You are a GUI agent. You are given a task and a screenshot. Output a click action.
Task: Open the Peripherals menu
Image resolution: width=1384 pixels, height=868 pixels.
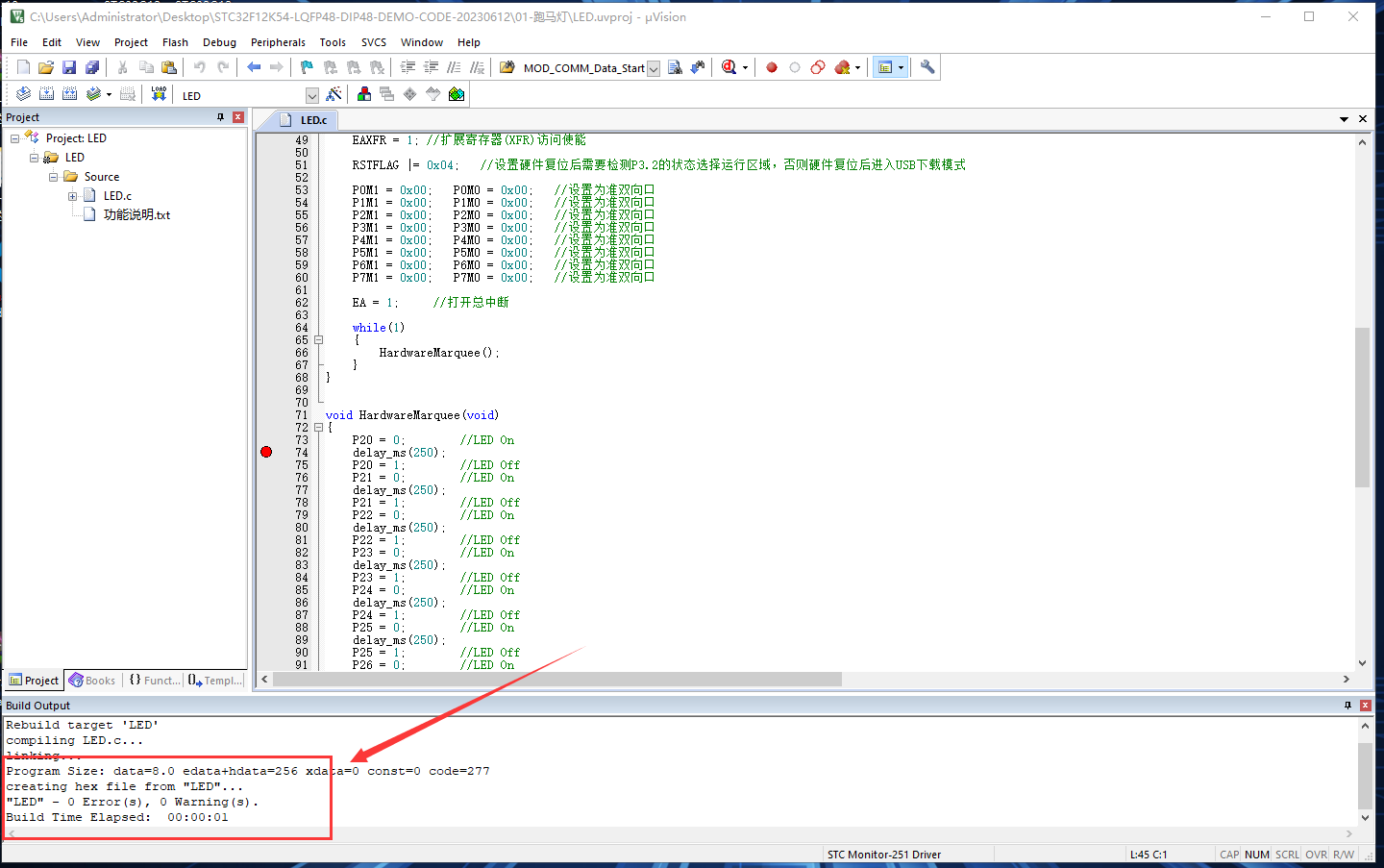pyautogui.click(x=278, y=42)
